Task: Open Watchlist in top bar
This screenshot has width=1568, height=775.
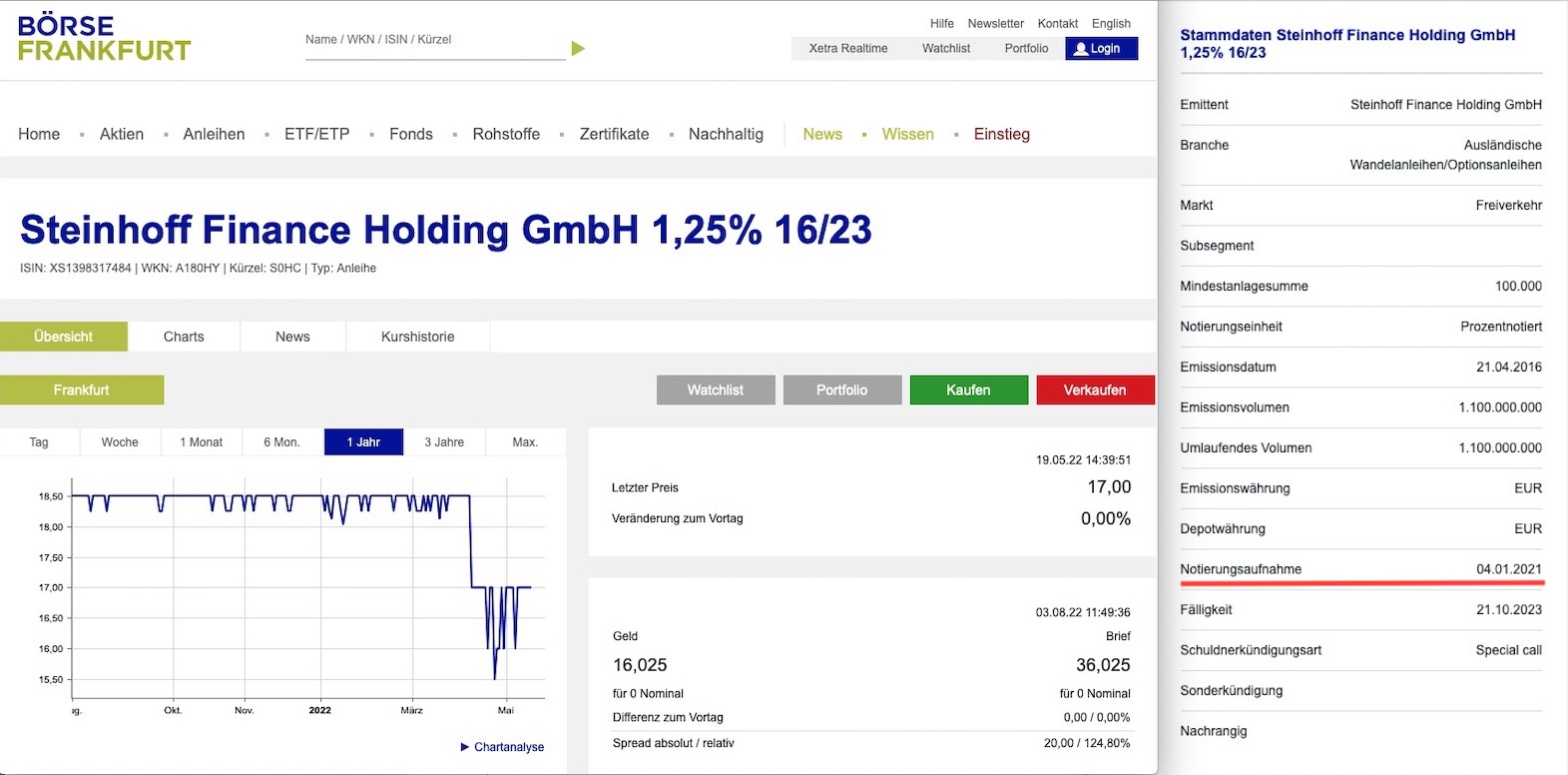Action: (x=946, y=48)
